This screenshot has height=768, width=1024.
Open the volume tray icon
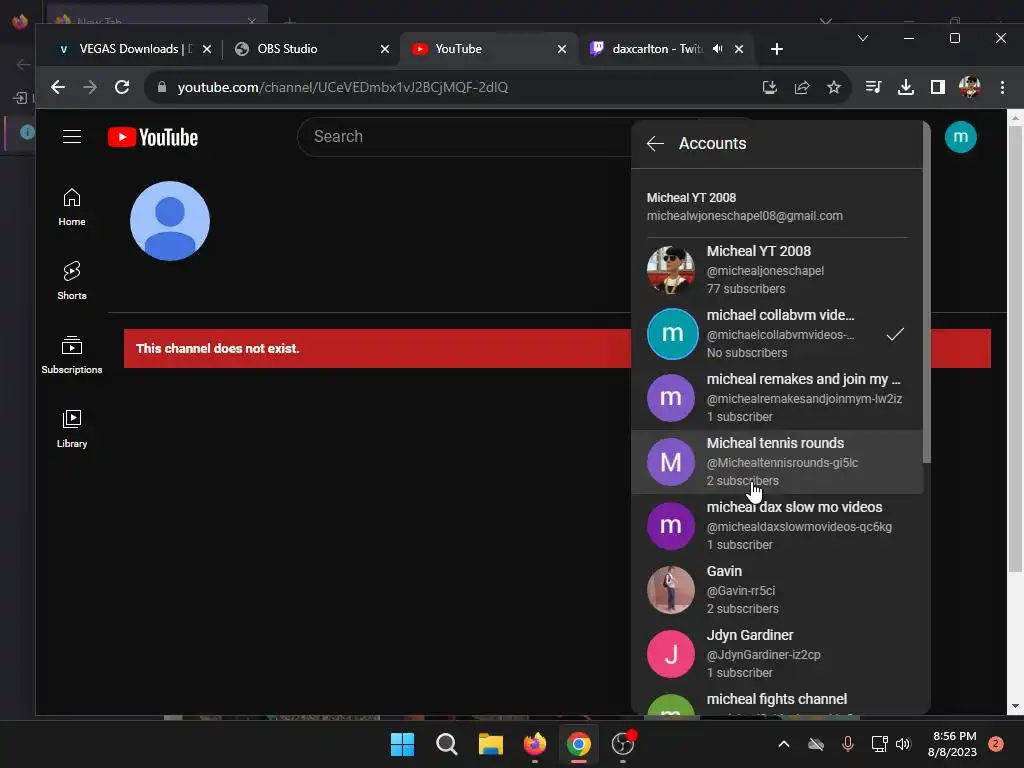[x=903, y=744]
